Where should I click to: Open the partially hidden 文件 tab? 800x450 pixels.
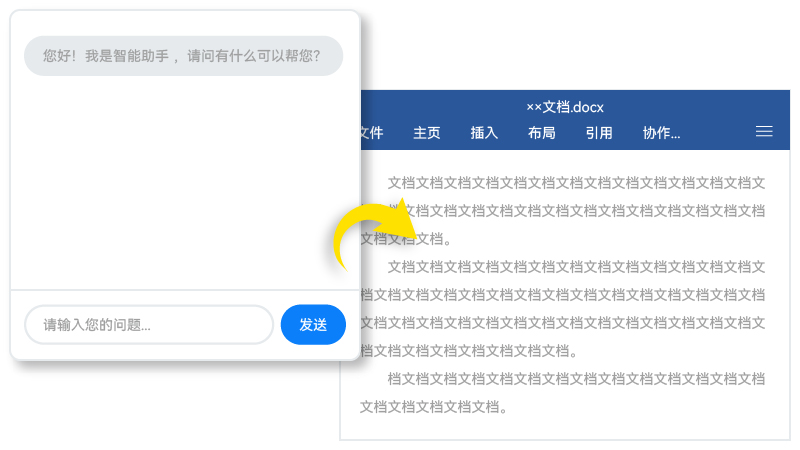click(372, 133)
